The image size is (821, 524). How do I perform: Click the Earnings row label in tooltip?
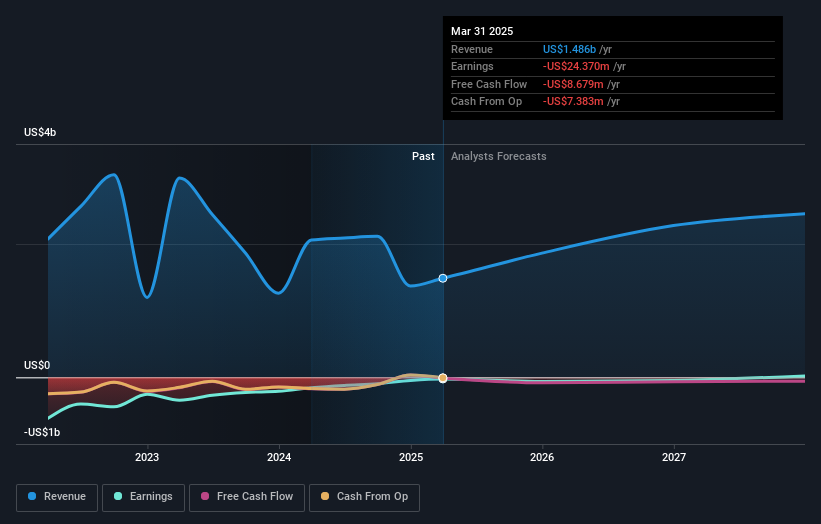[472, 66]
